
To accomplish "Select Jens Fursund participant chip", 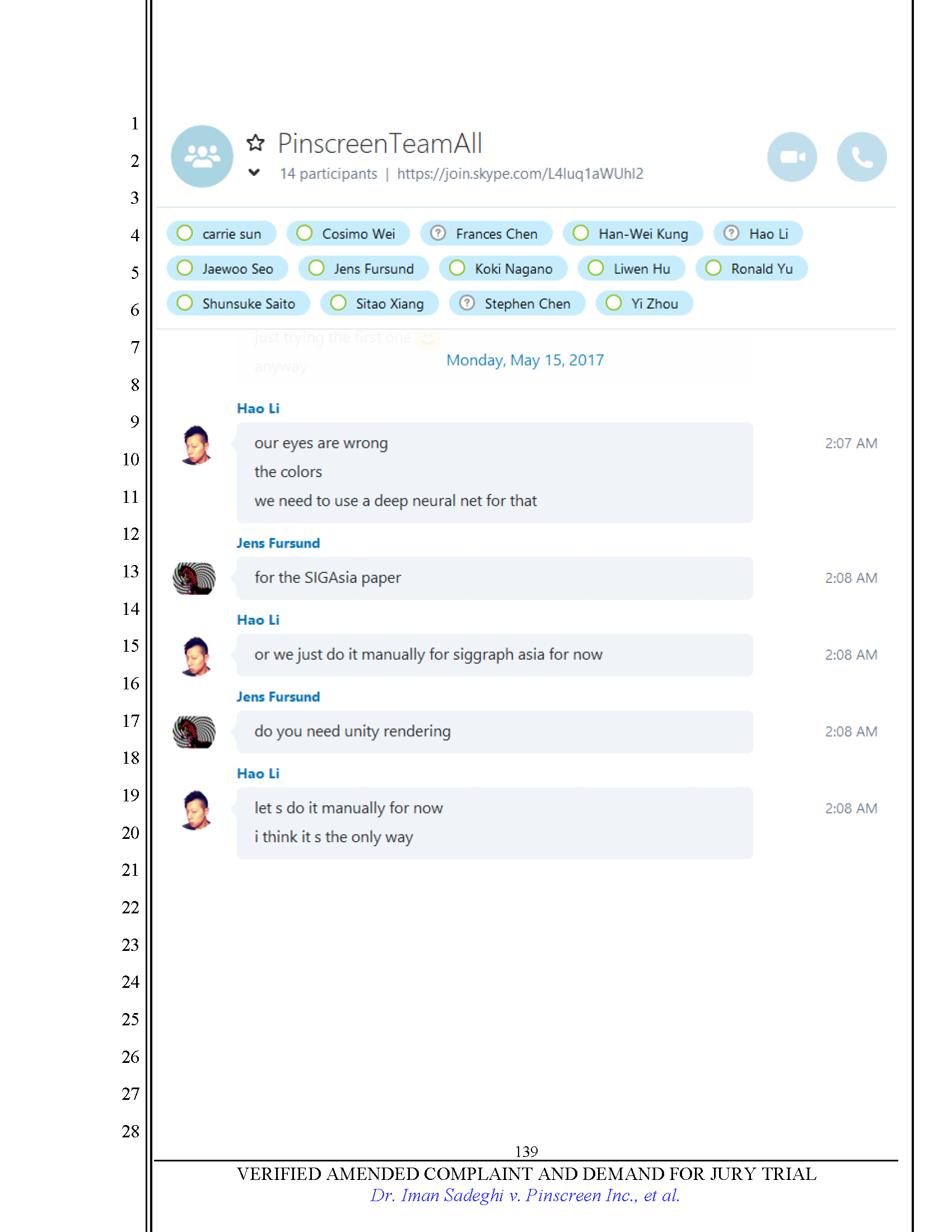I will (363, 268).
